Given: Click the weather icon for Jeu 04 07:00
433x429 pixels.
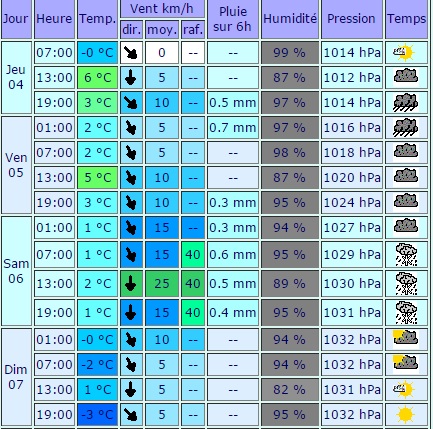Looking at the screenshot, I should (404, 53).
